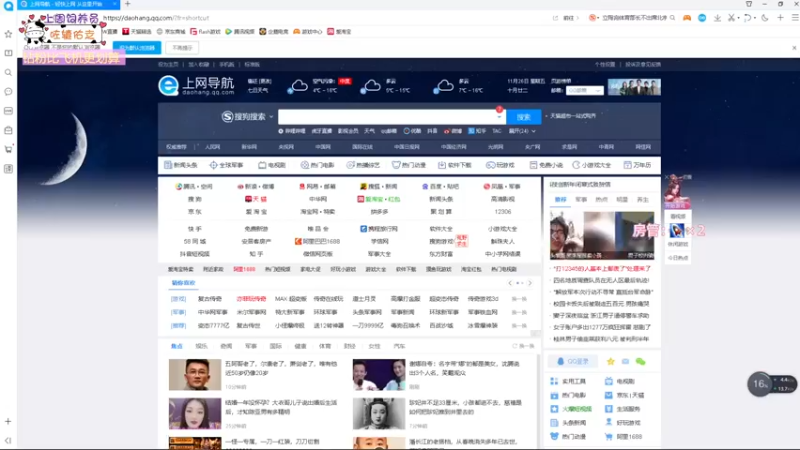
Task: Open the 阿里巴巴1688 link
Action: [x=317, y=241]
